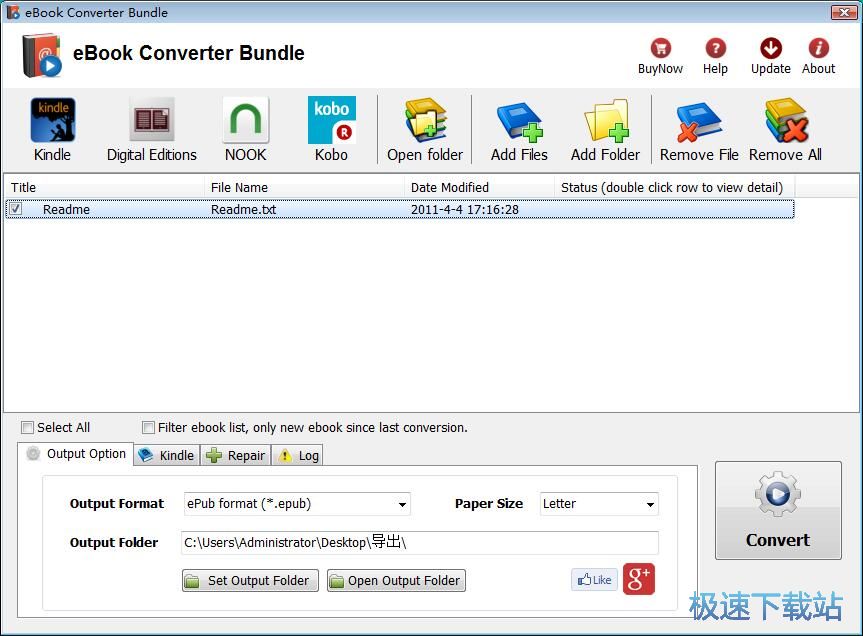
Task: Sort by the File Name column header
Action: click(x=304, y=188)
